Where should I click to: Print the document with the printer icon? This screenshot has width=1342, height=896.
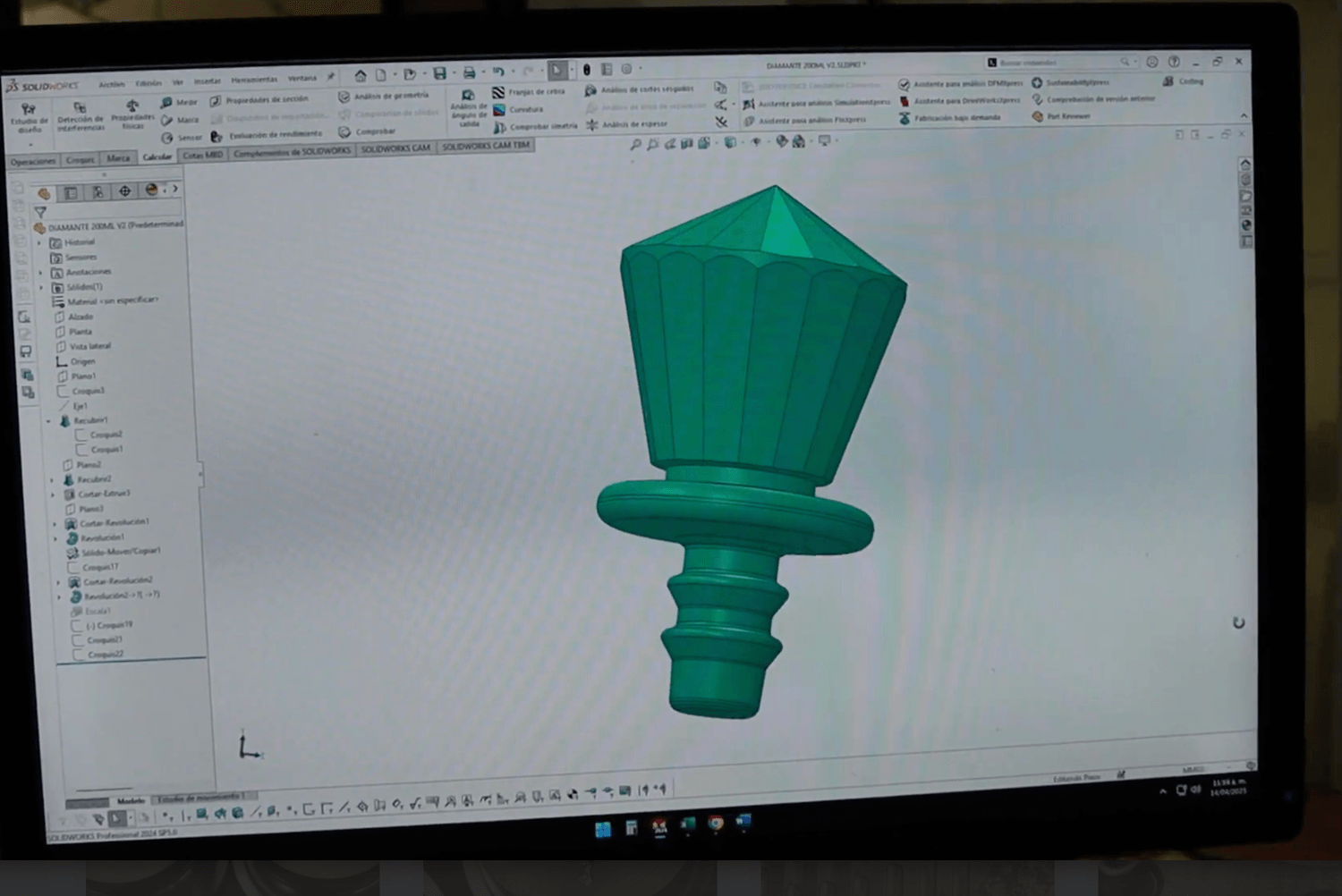468,72
